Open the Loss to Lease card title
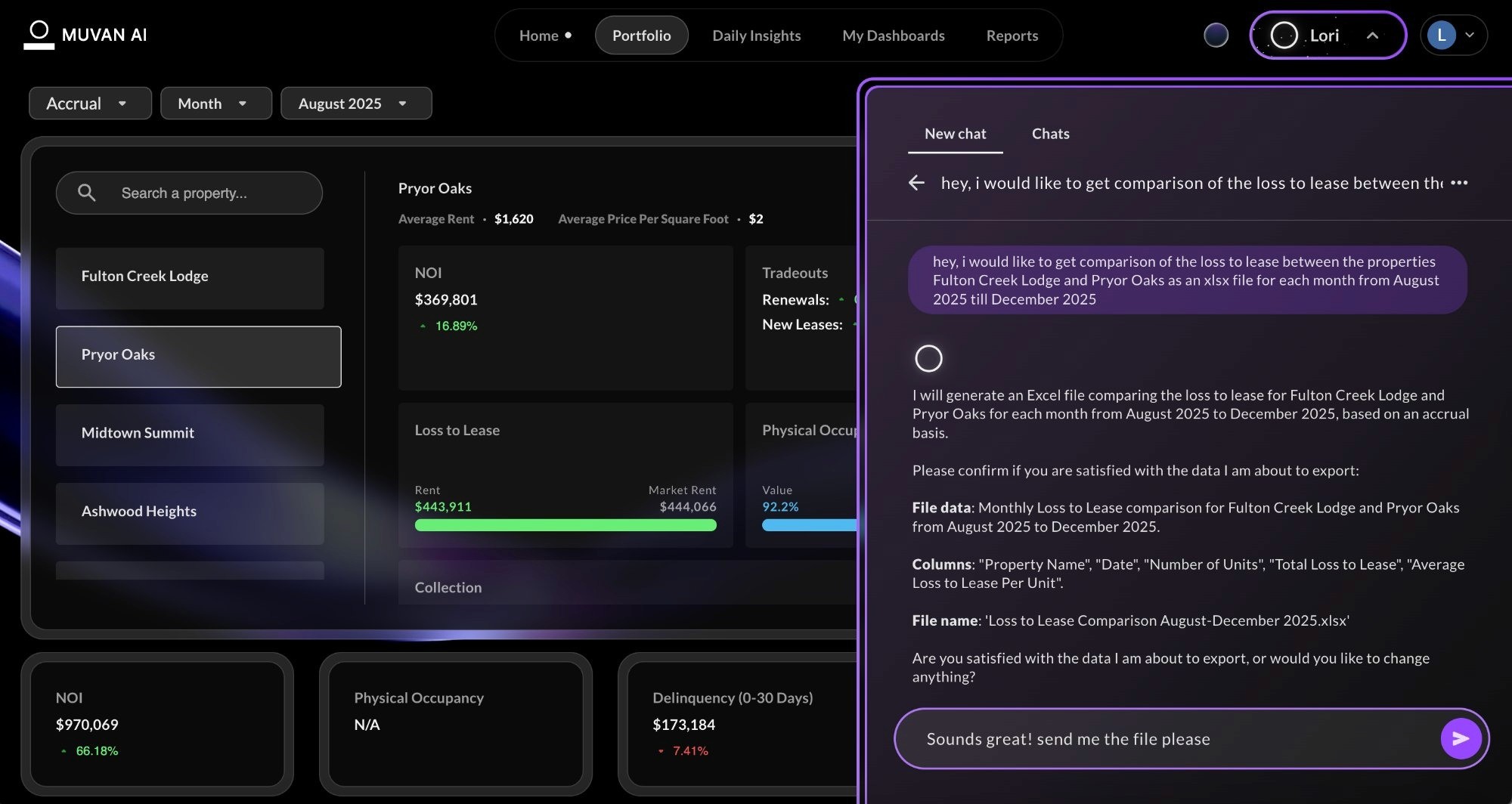 (457, 430)
